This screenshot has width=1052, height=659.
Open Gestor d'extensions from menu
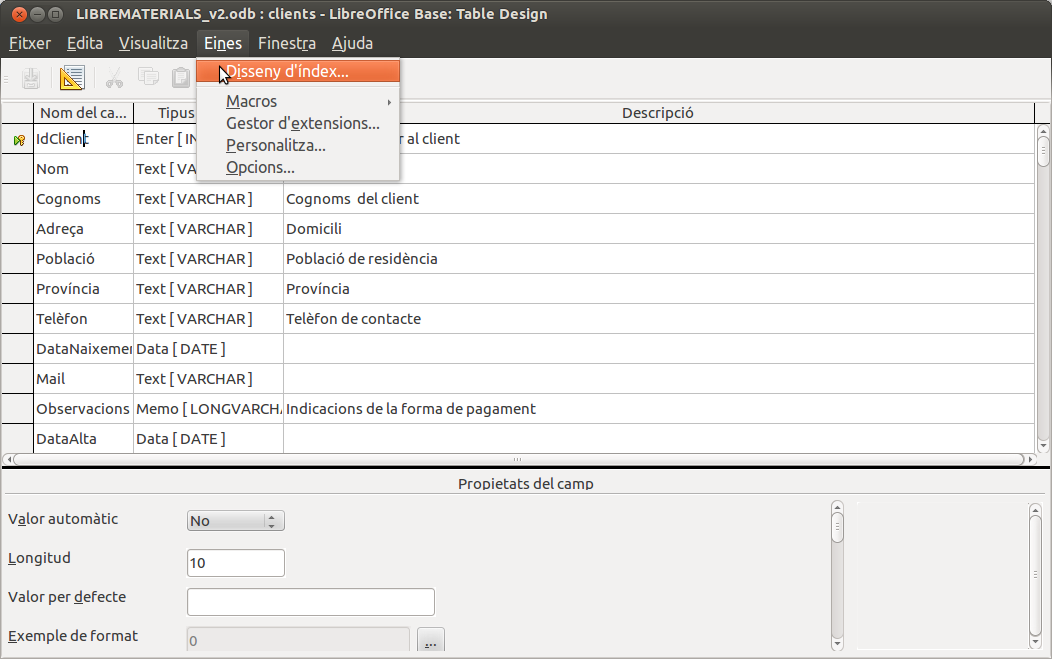302,123
